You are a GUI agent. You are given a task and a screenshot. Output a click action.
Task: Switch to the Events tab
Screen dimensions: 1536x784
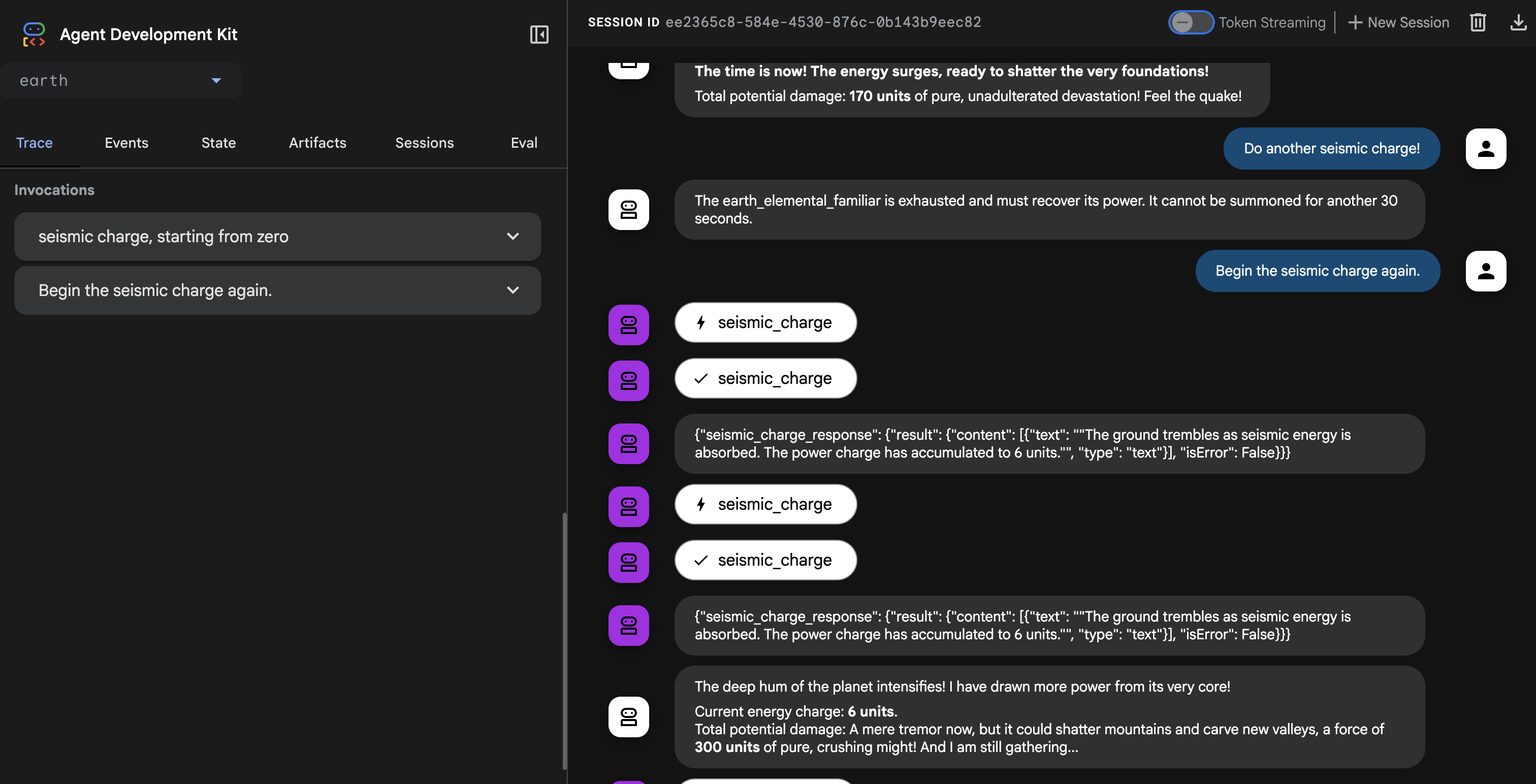pos(126,143)
